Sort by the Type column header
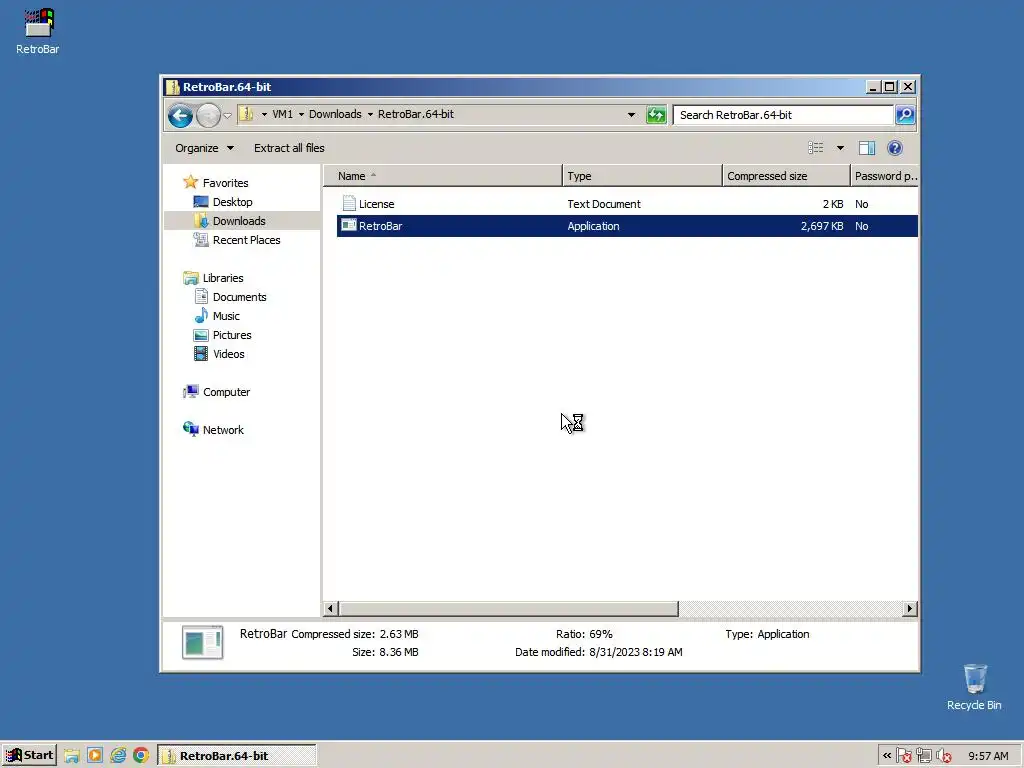This screenshot has height=768, width=1024. pos(642,176)
